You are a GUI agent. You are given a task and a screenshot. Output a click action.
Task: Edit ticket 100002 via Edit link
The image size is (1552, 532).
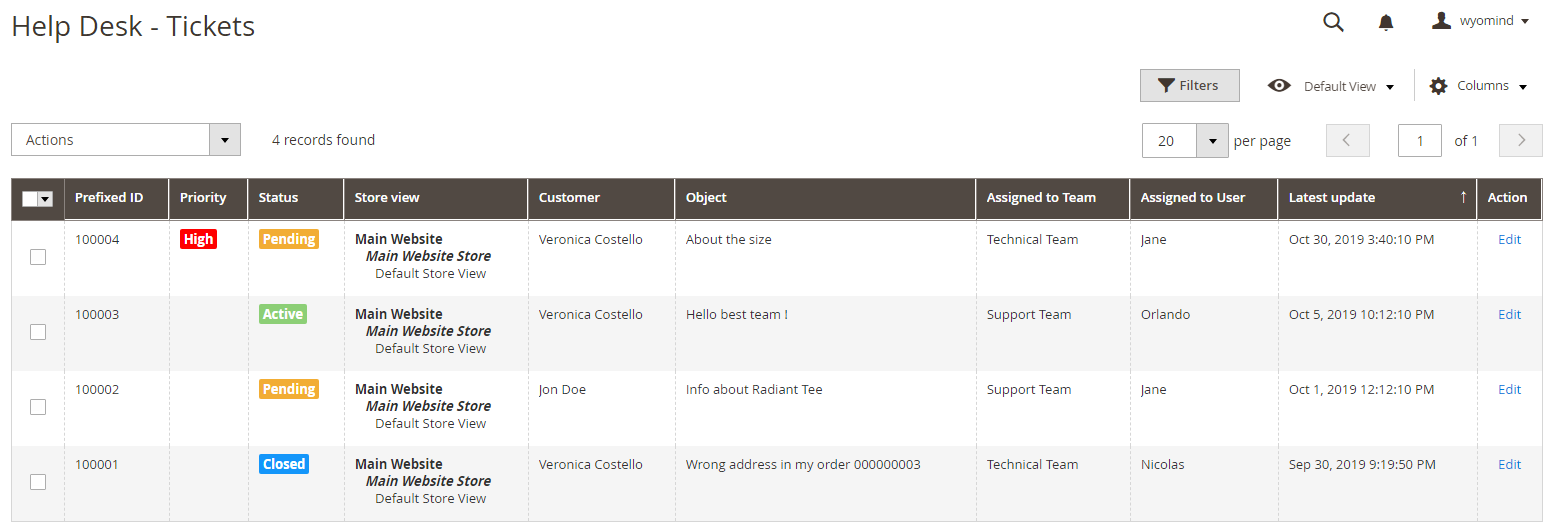pyautogui.click(x=1509, y=389)
